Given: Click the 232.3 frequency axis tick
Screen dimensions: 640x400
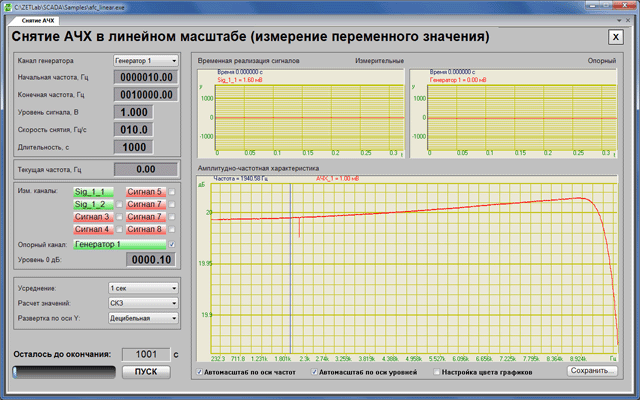Looking at the screenshot, I should click(x=218, y=359).
